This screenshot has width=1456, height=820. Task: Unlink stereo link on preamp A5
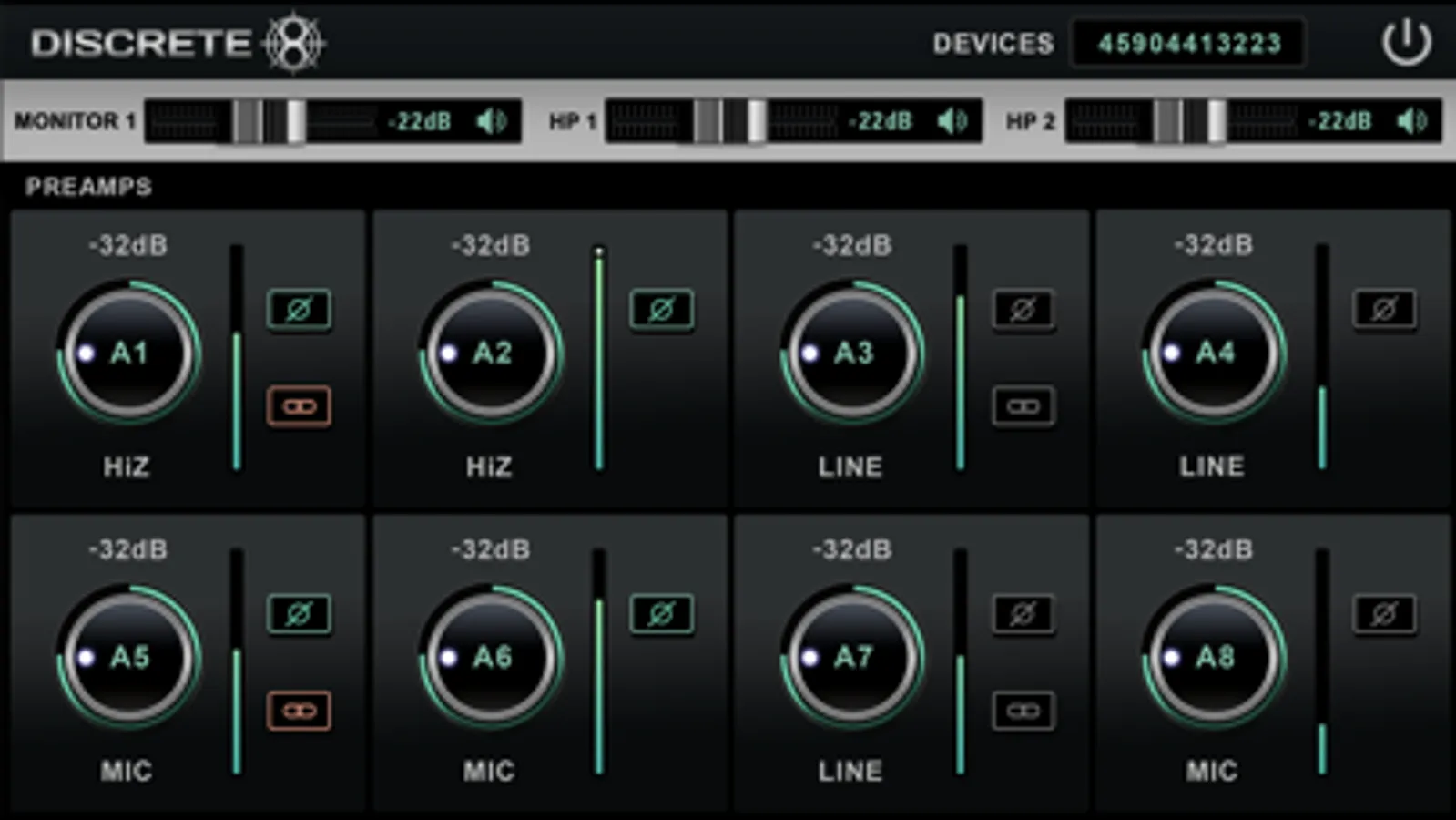coord(299,711)
